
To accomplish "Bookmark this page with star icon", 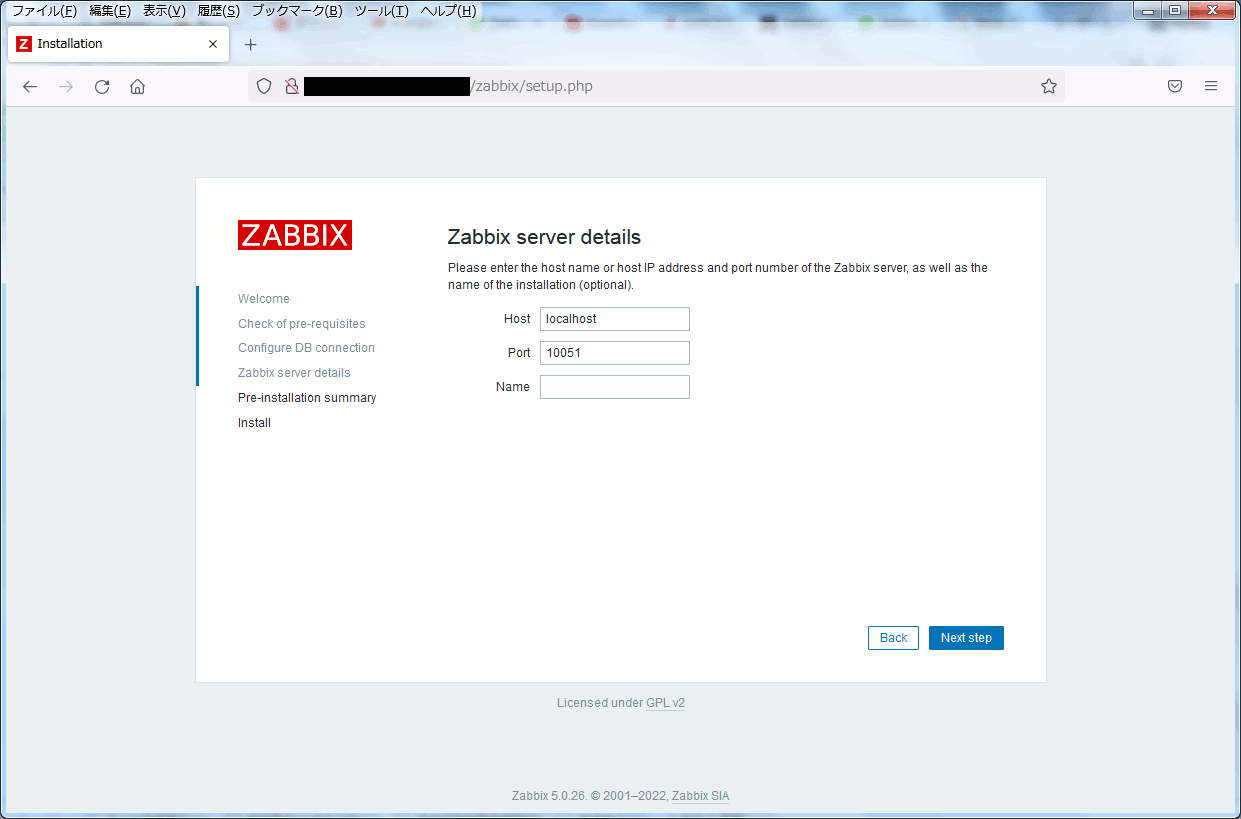I will pyautogui.click(x=1048, y=87).
